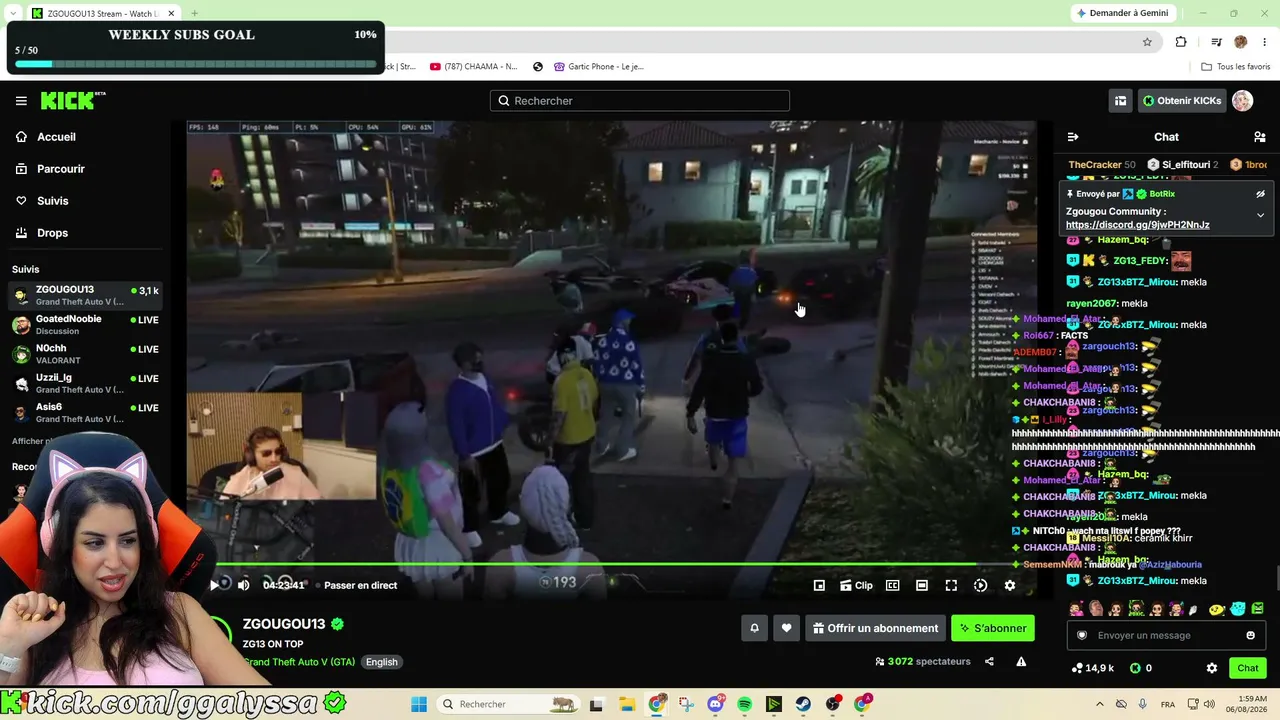Seek on the video progress bar
Screen dimensions: 1280x720
click(612, 565)
